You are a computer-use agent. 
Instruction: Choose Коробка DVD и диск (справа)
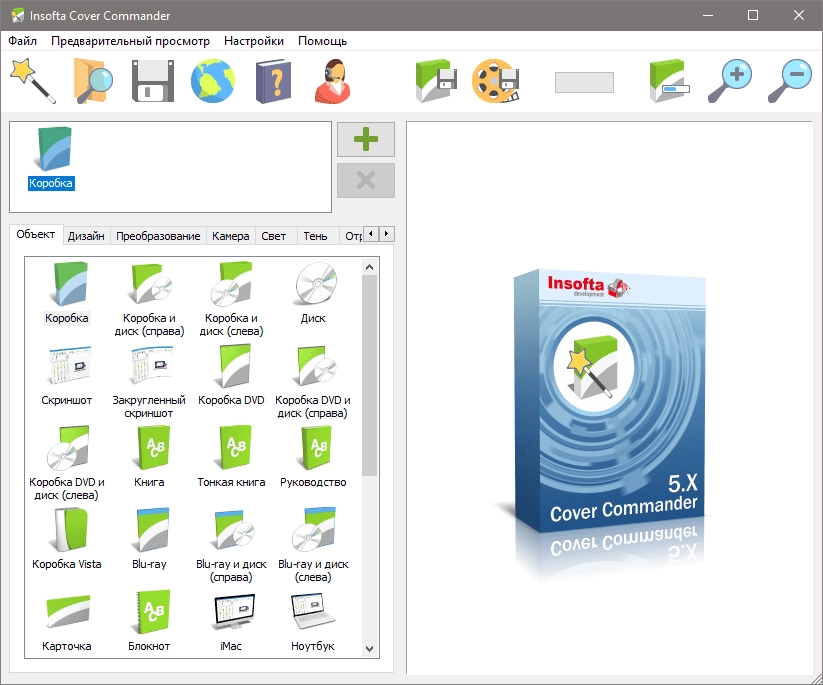coord(313,382)
